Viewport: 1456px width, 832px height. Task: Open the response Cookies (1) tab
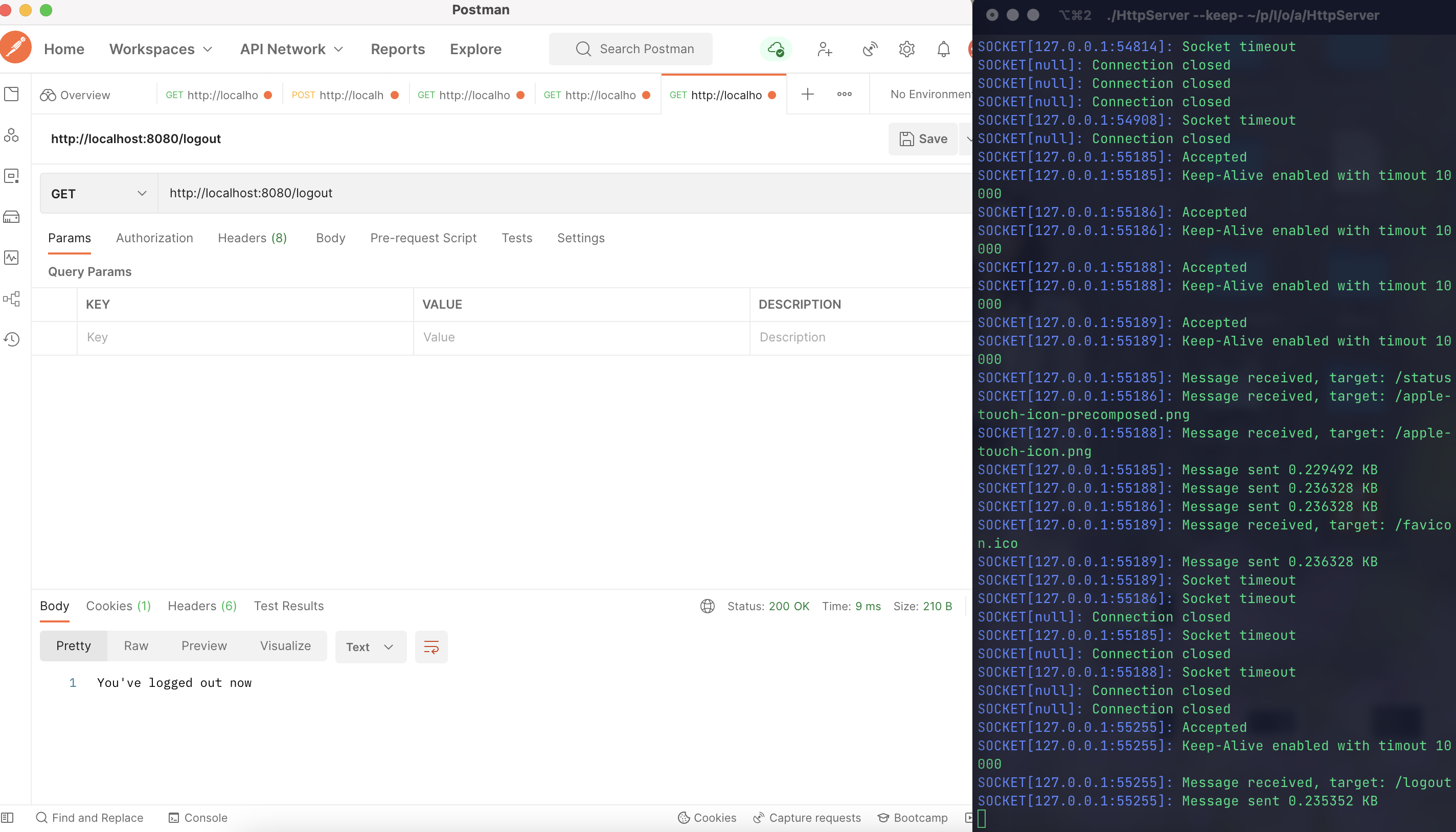coord(118,606)
